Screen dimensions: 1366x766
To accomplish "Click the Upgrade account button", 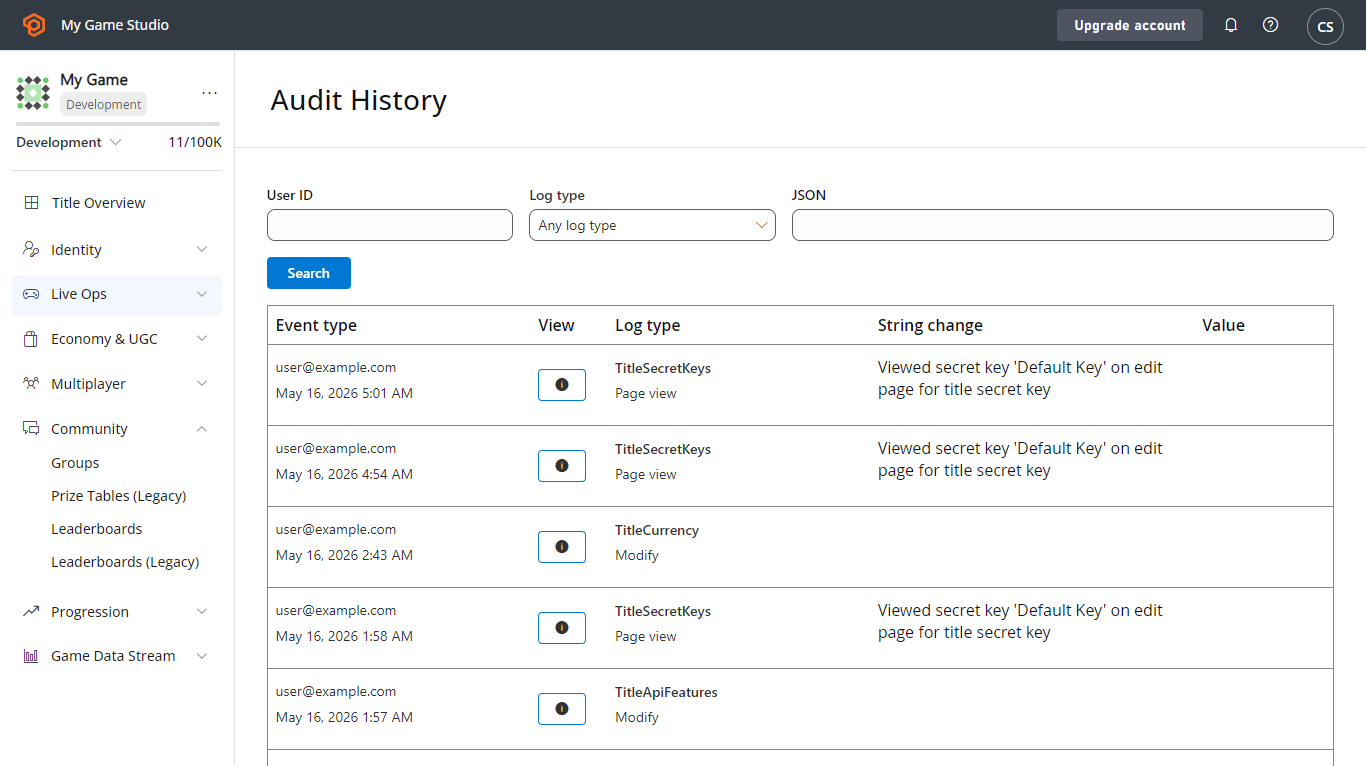I will pos(1130,25).
